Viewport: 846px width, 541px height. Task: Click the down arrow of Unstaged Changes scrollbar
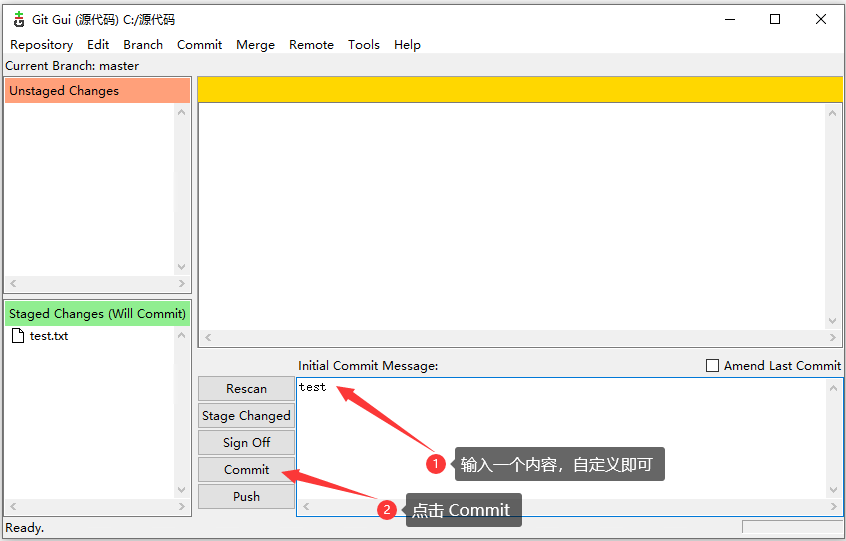click(182, 267)
